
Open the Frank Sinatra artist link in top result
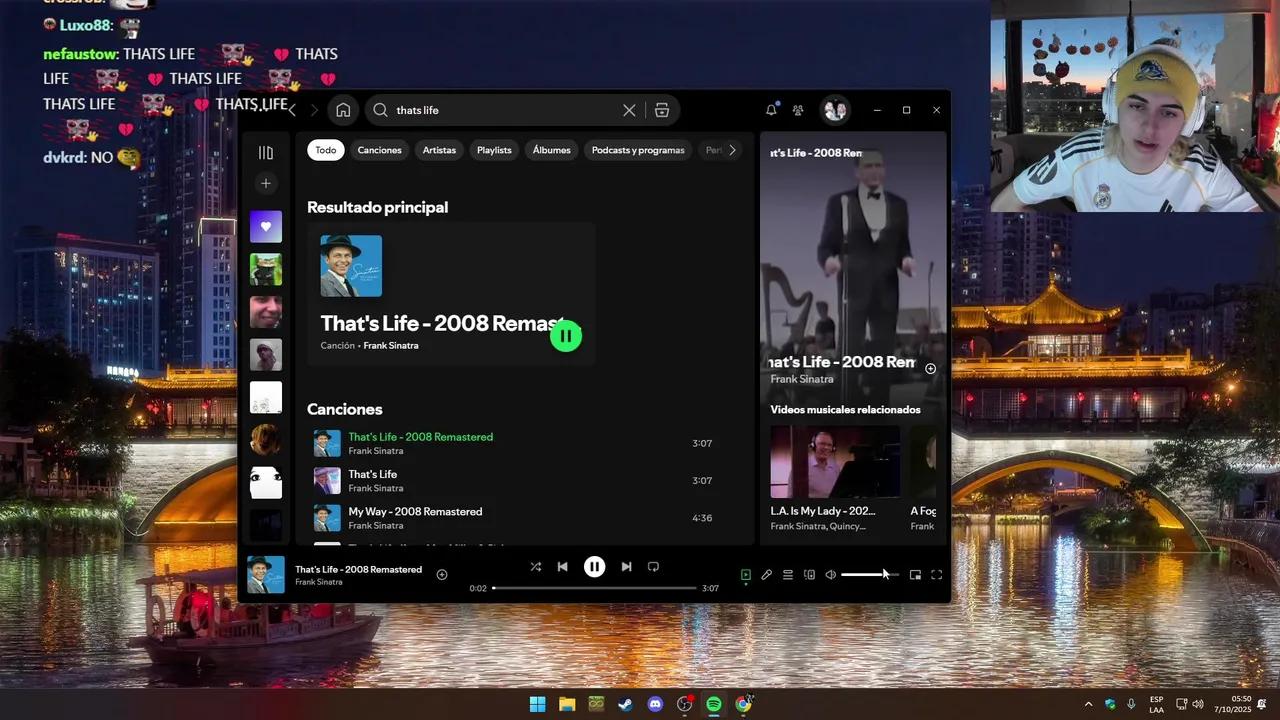click(391, 346)
